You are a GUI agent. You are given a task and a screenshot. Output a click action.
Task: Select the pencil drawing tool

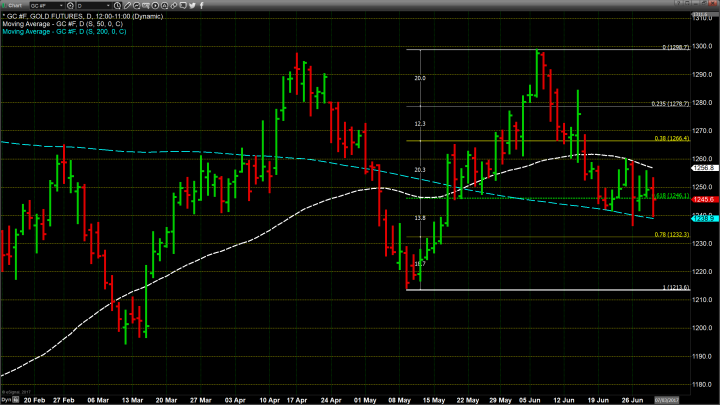click(x=127, y=5)
